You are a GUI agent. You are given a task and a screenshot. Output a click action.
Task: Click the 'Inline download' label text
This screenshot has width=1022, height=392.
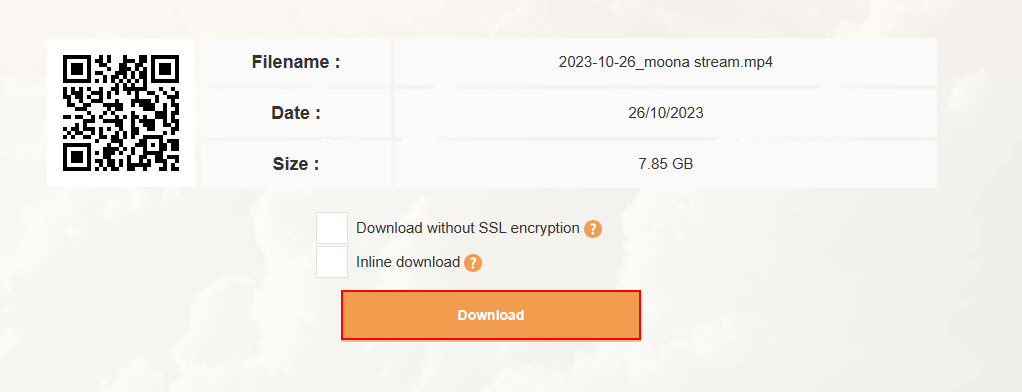[x=408, y=262]
